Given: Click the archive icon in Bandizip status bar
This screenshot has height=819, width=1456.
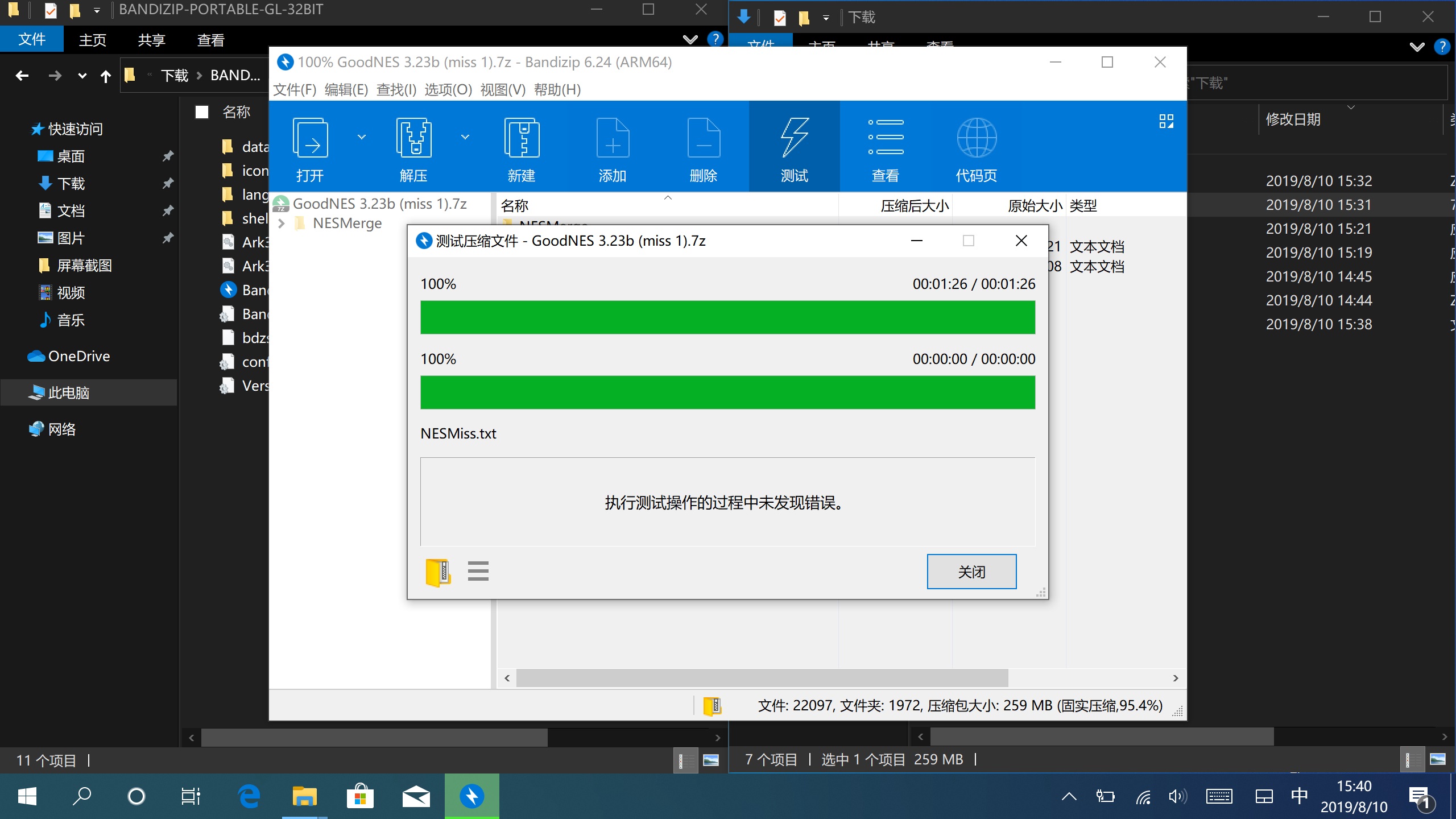Looking at the screenshot, I should tap(712, 706).
